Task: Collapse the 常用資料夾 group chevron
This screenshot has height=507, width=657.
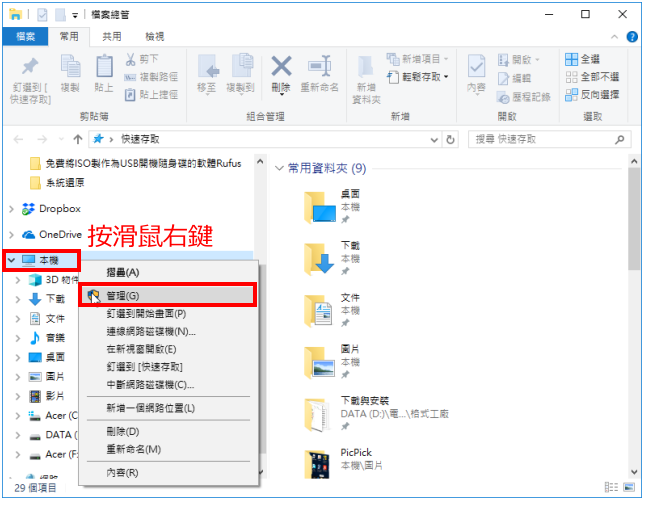Action: 279,168
